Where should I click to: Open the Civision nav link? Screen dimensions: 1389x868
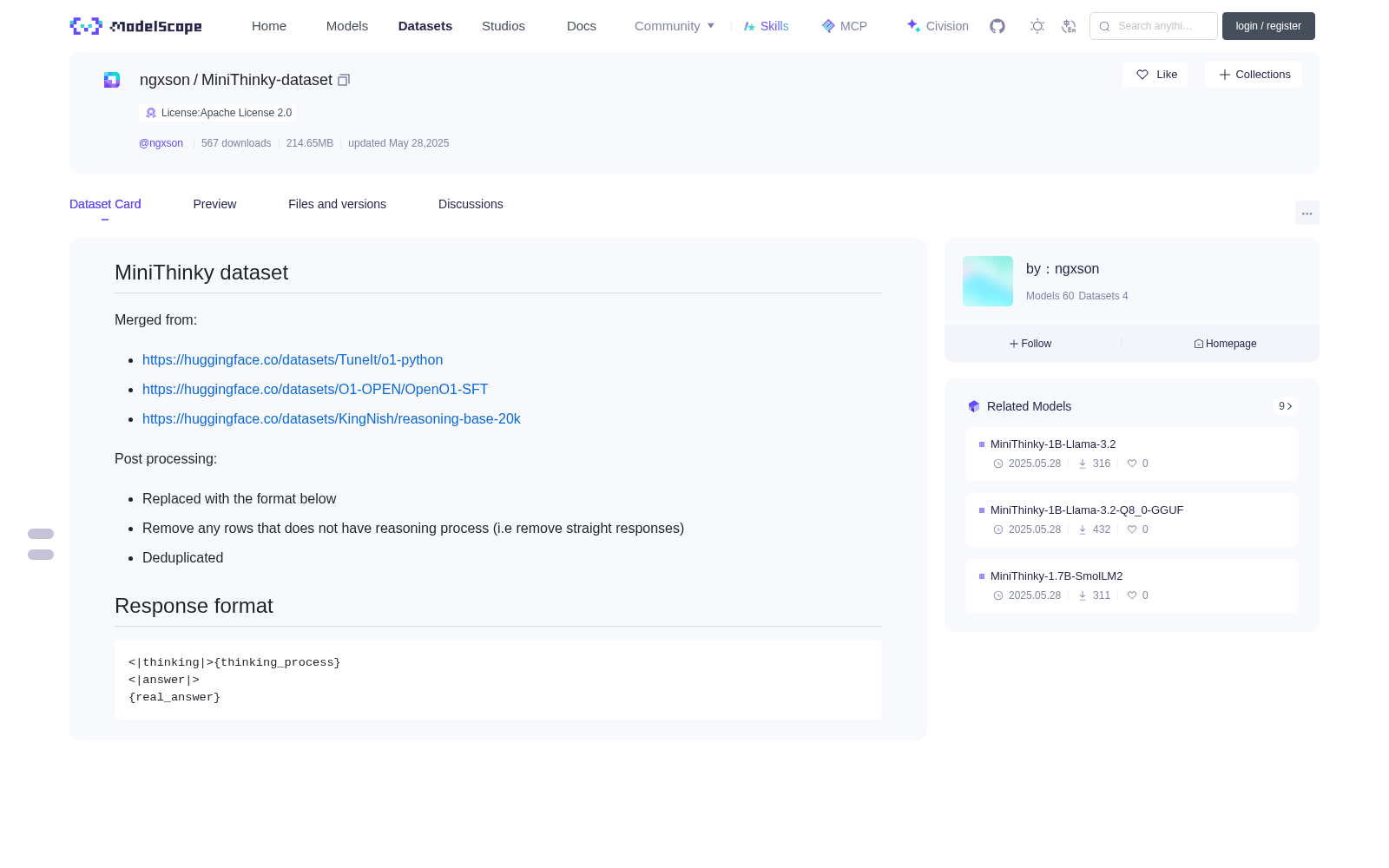point(947,26)
